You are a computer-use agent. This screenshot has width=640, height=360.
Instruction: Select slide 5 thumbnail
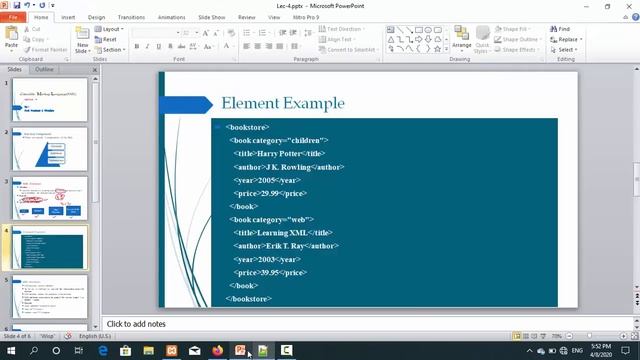pos(50,296)
